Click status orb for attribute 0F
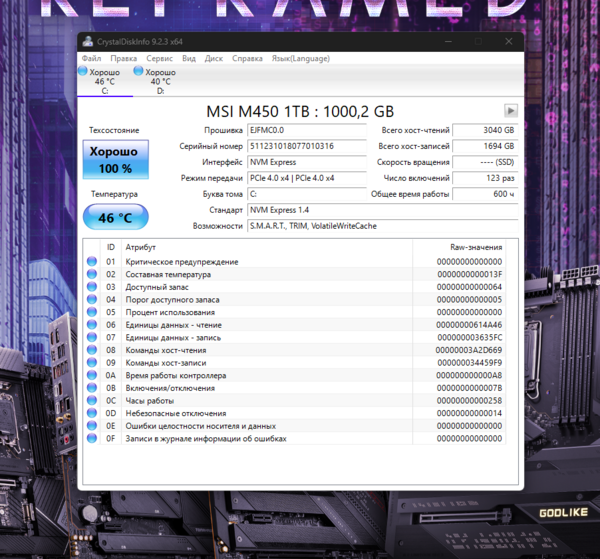This screenshot has height=559, width=600. click(x=92, y=438)
